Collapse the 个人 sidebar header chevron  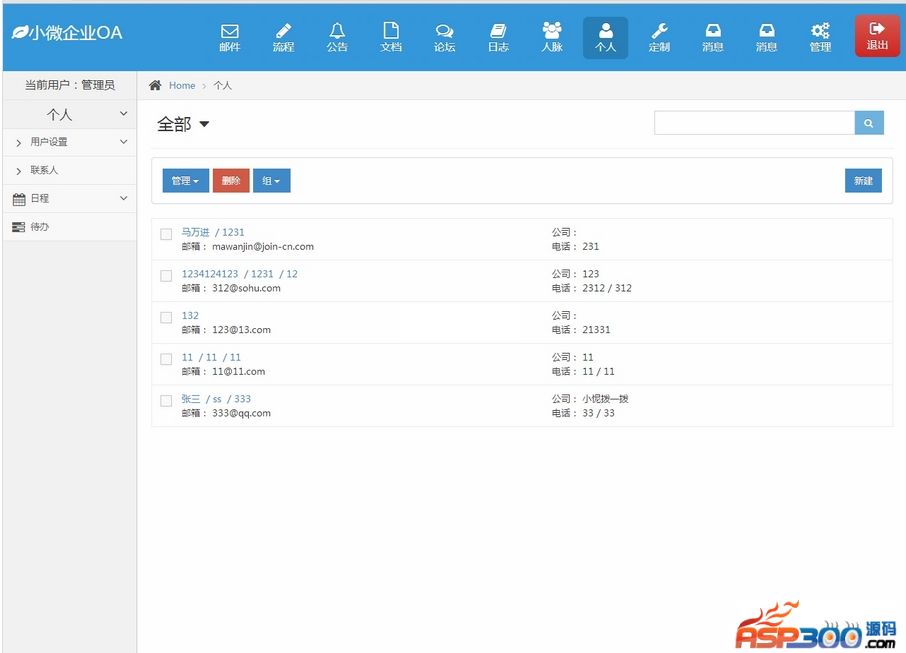click(x=123, y=114)
